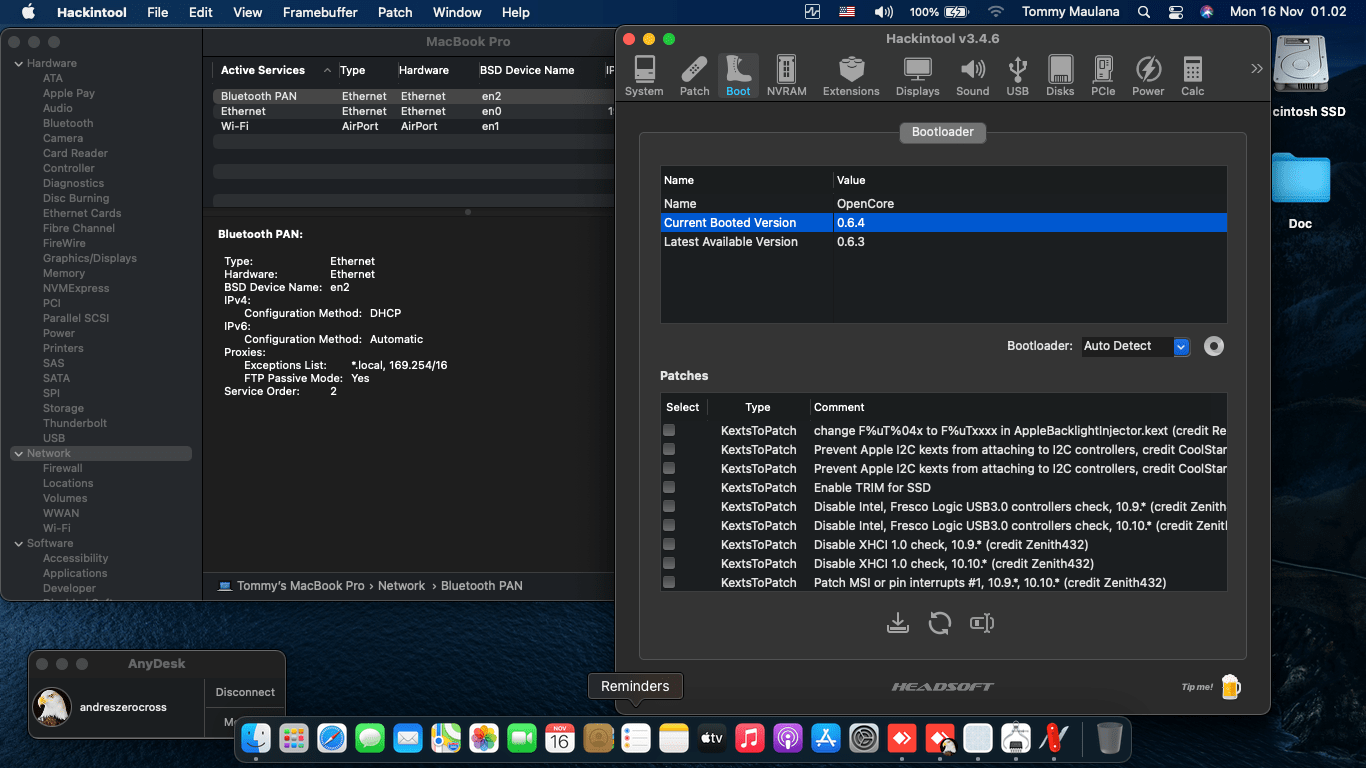Enable the 'Enable TRIM for SSD' patch checkbox
Screen dimensions: 1366x768
669,487
